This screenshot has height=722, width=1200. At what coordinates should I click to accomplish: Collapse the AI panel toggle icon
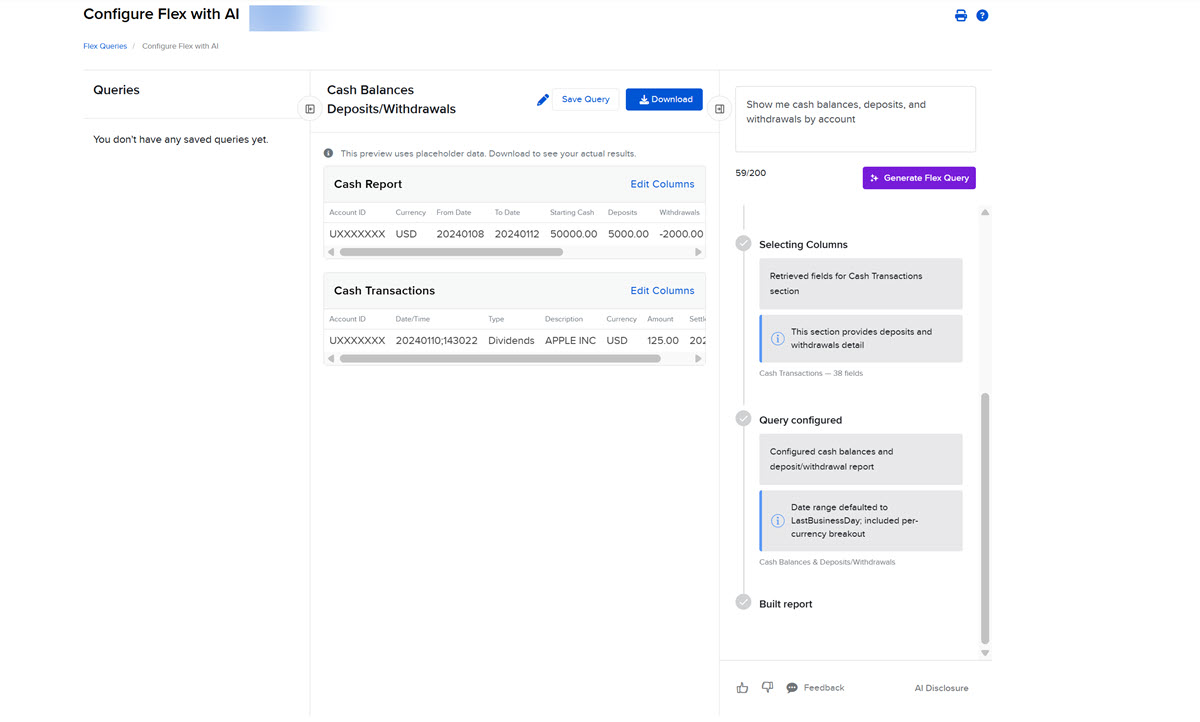point(720,109)
